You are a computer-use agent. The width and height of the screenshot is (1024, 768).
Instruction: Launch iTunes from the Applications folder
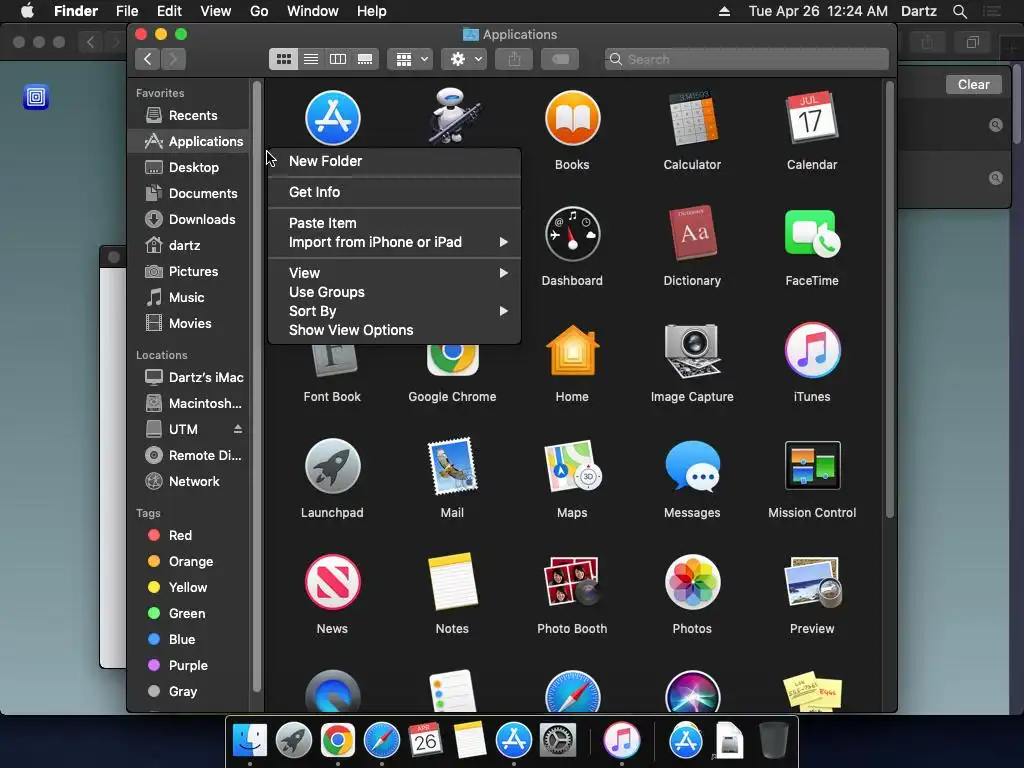point(812,351)
